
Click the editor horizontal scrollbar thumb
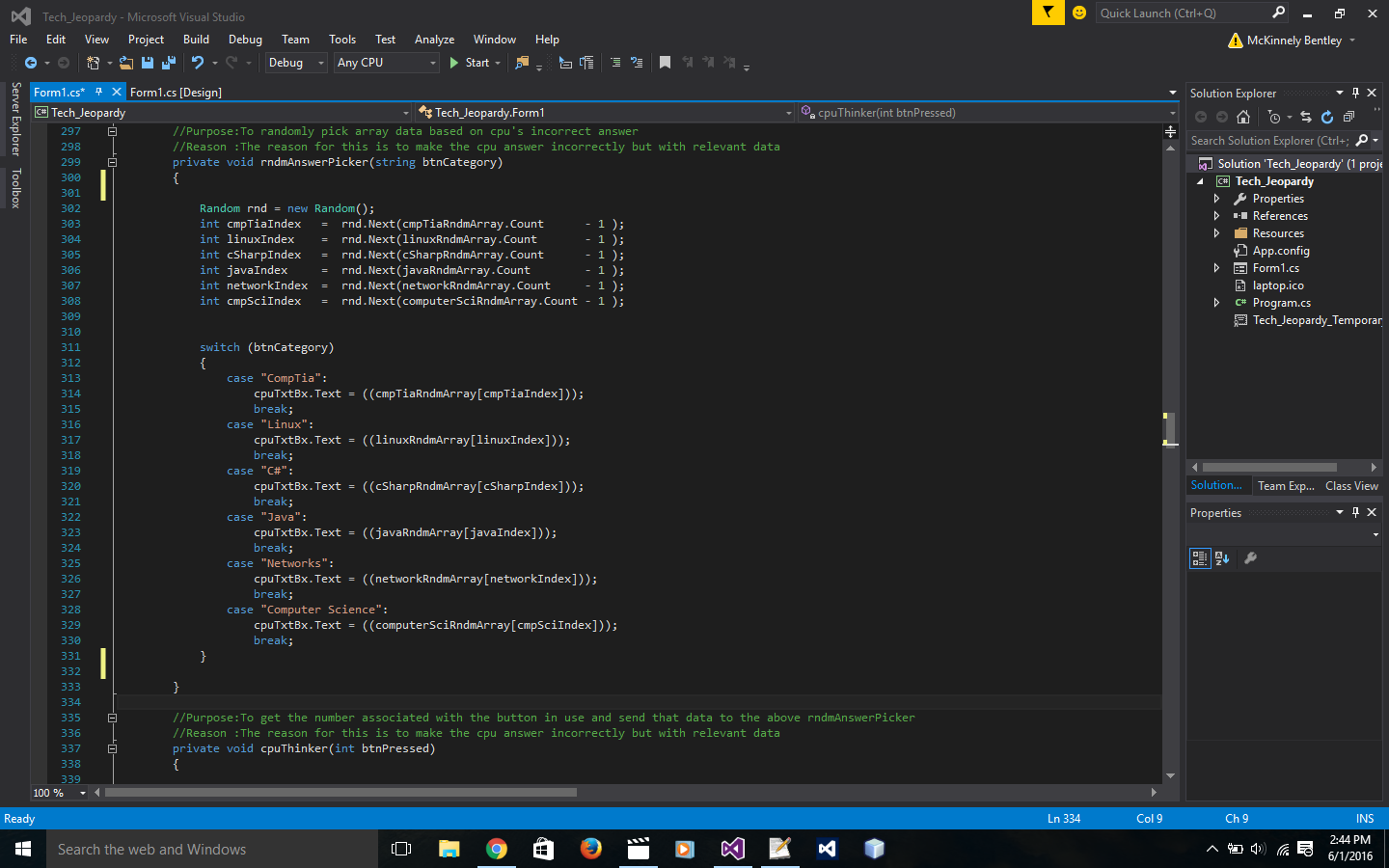(x=340, y=793)
